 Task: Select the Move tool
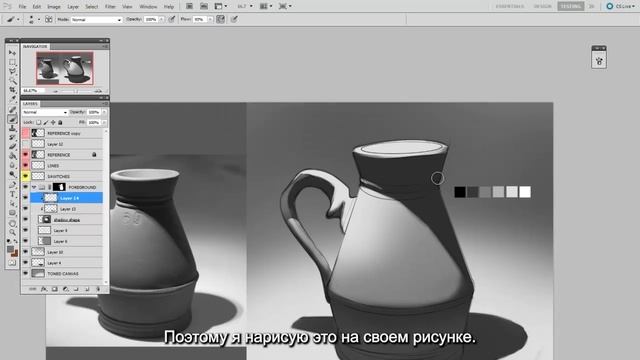12,53
